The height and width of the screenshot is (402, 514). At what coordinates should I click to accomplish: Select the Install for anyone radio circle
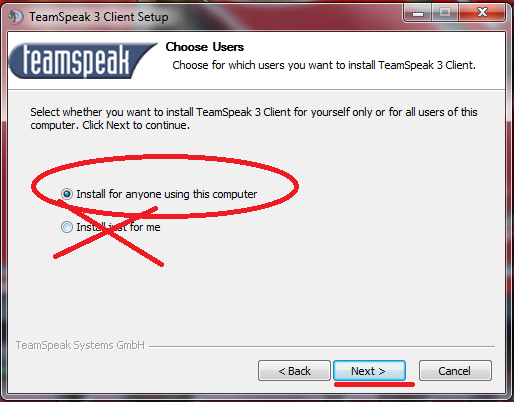tap(67, 194)
